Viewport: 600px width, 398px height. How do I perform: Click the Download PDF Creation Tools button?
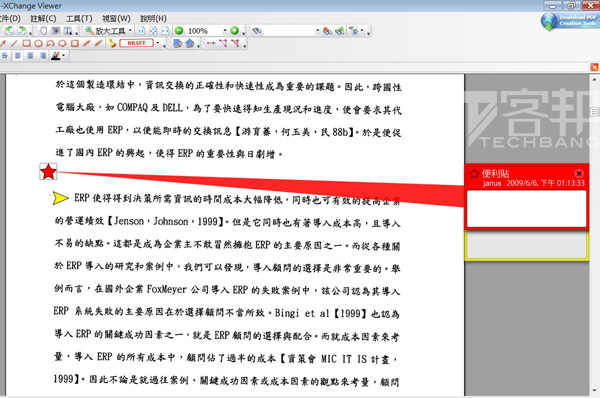point(570,21)
